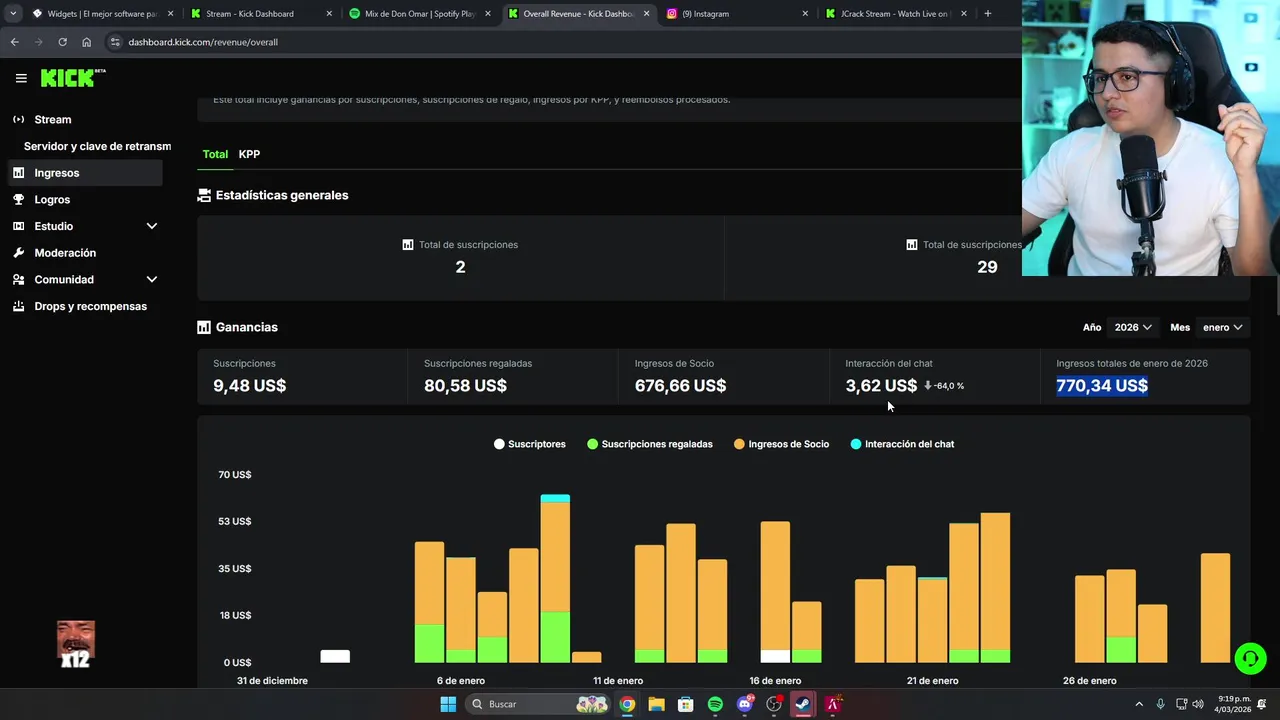Viewport: 1280px width, 720px height.
Task: Open the hamburger menu next to Kick logo
Action: (21, 78)
